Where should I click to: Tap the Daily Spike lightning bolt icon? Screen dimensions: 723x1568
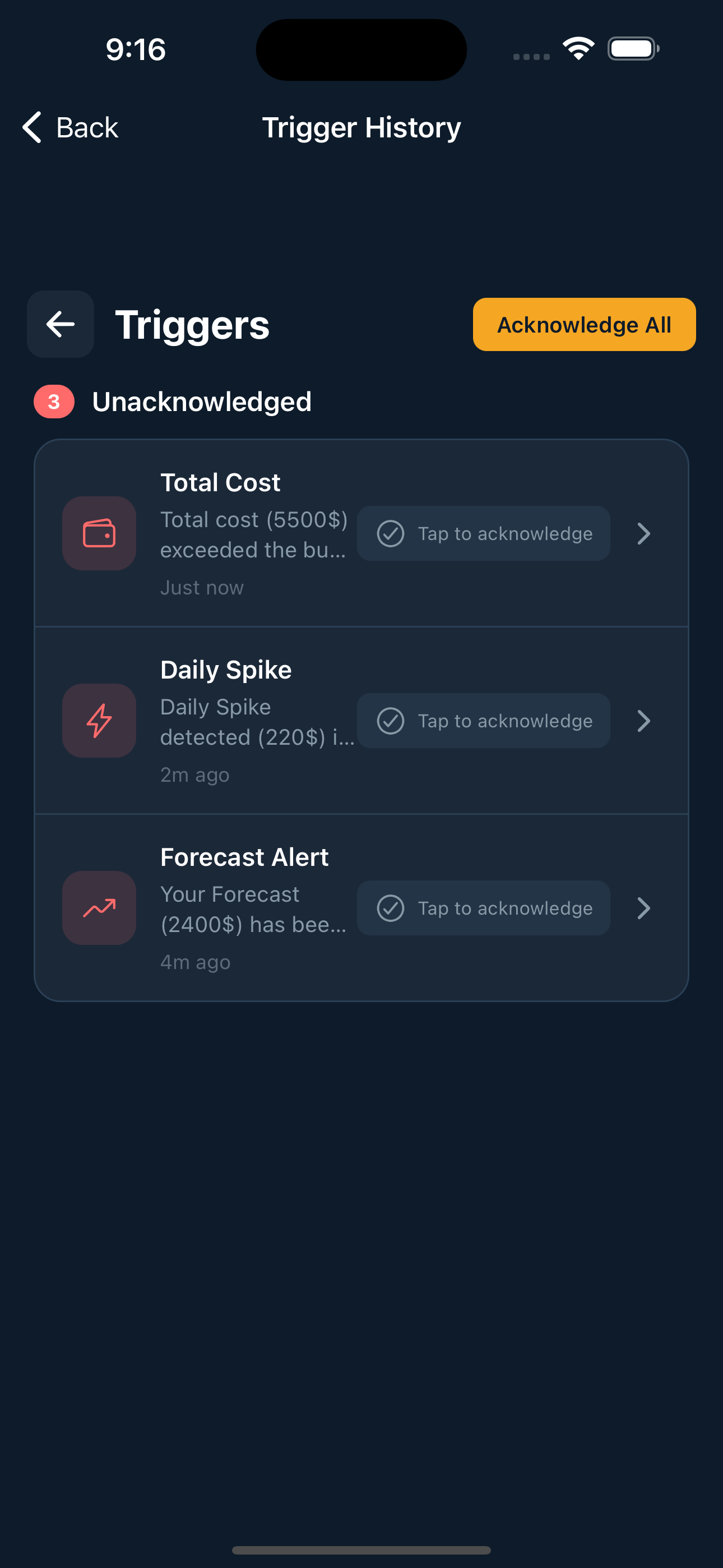click(99, 721)
